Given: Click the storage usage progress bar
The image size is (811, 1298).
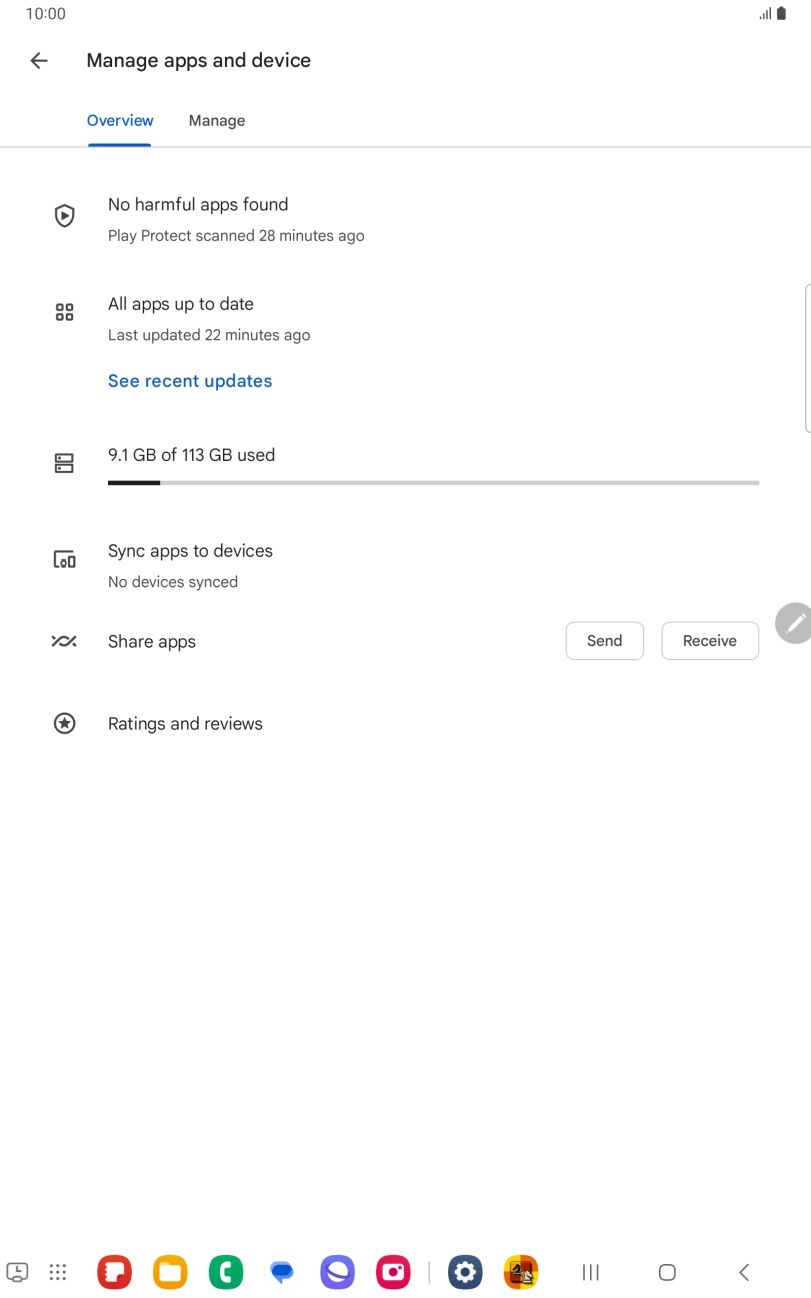Looking at the screenshot, I should point(433,483).
